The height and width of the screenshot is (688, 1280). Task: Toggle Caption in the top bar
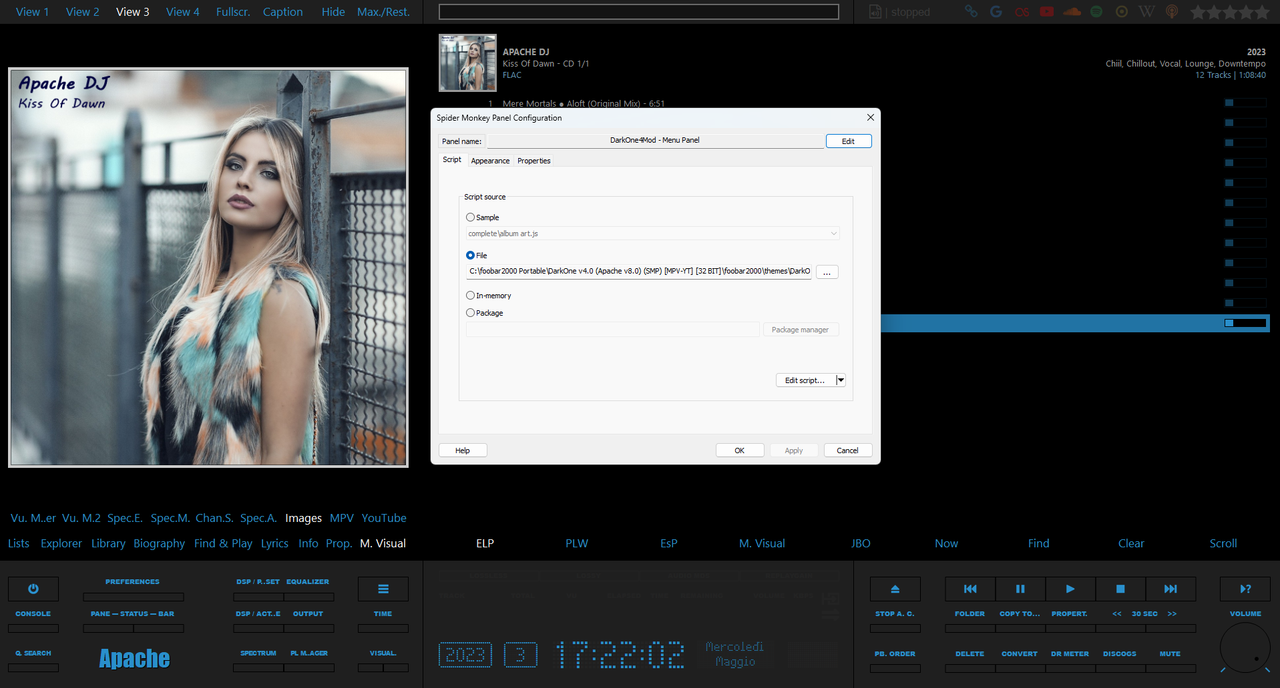283,12
